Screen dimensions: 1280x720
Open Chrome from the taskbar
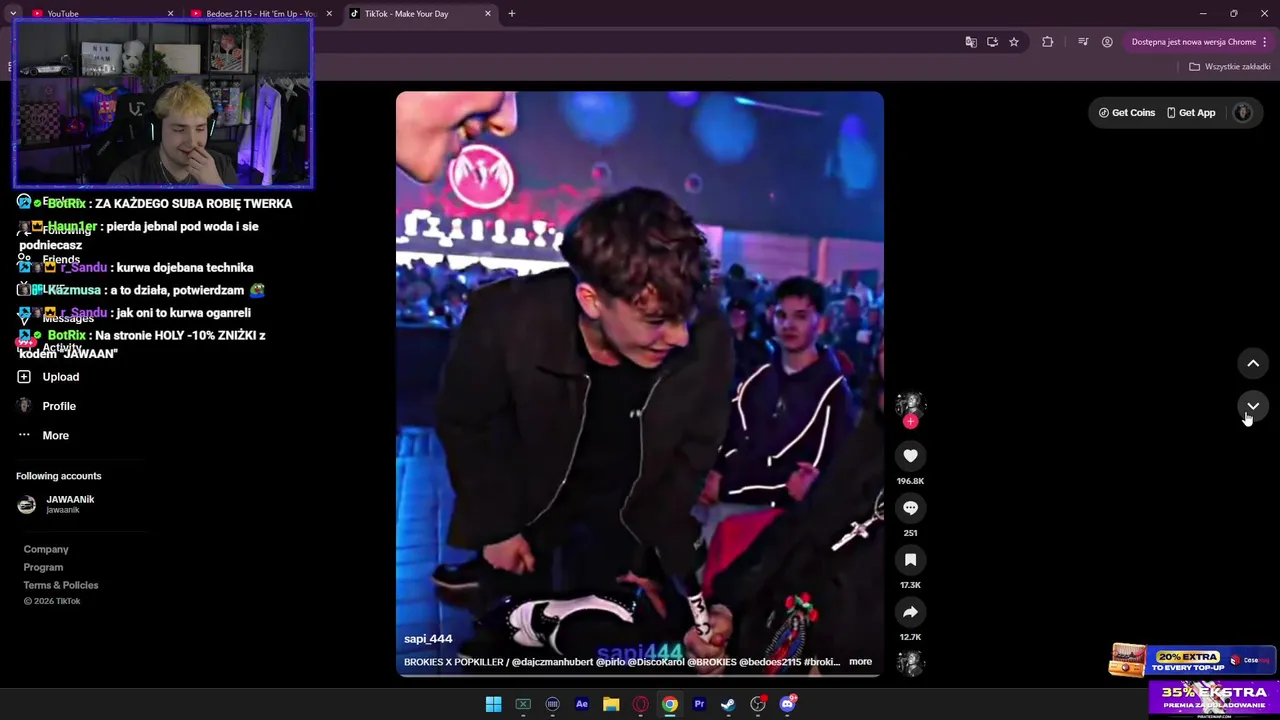pyautogui.click(x=670, y=704)
